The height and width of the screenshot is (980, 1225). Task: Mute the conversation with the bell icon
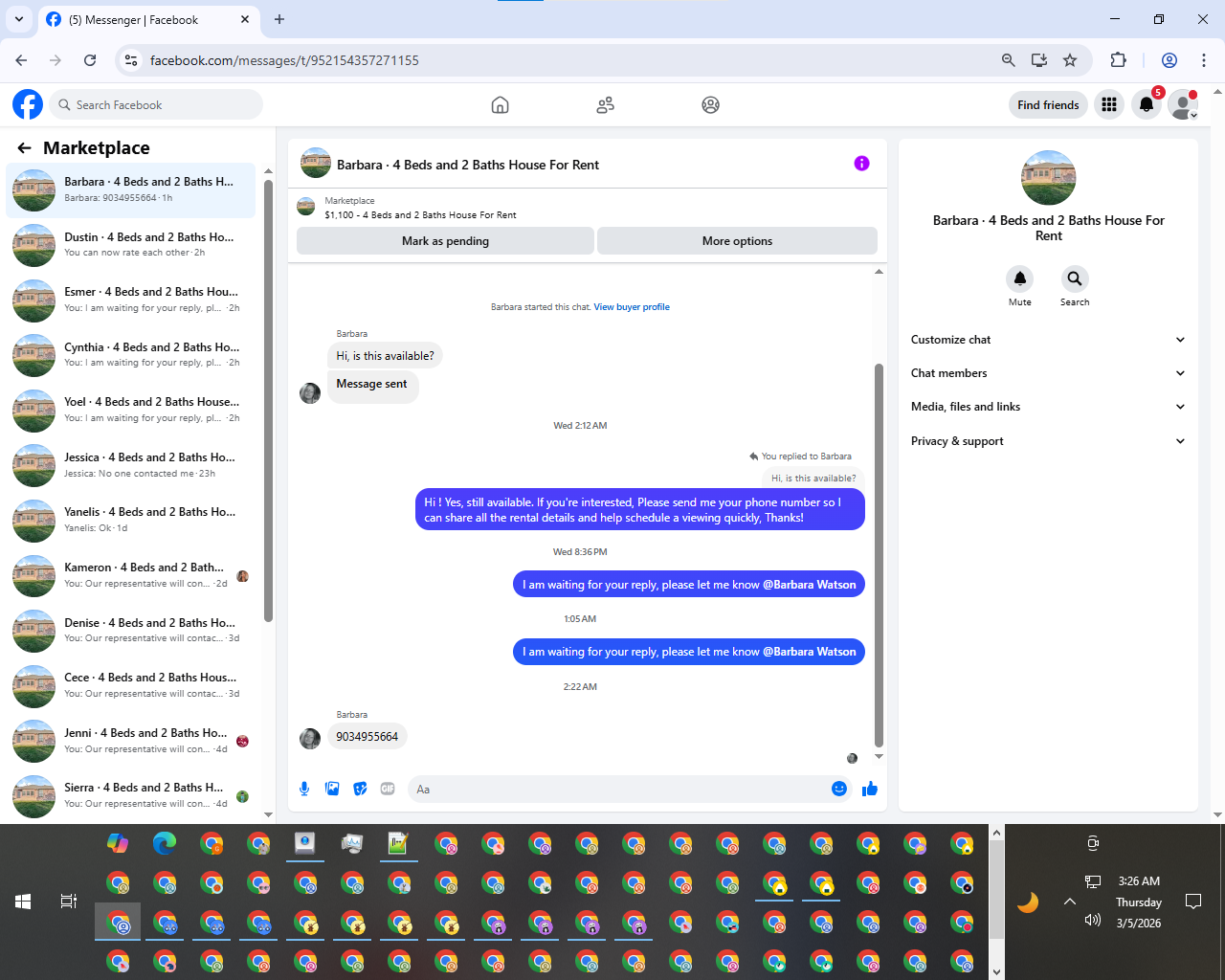click(1020, 278)
